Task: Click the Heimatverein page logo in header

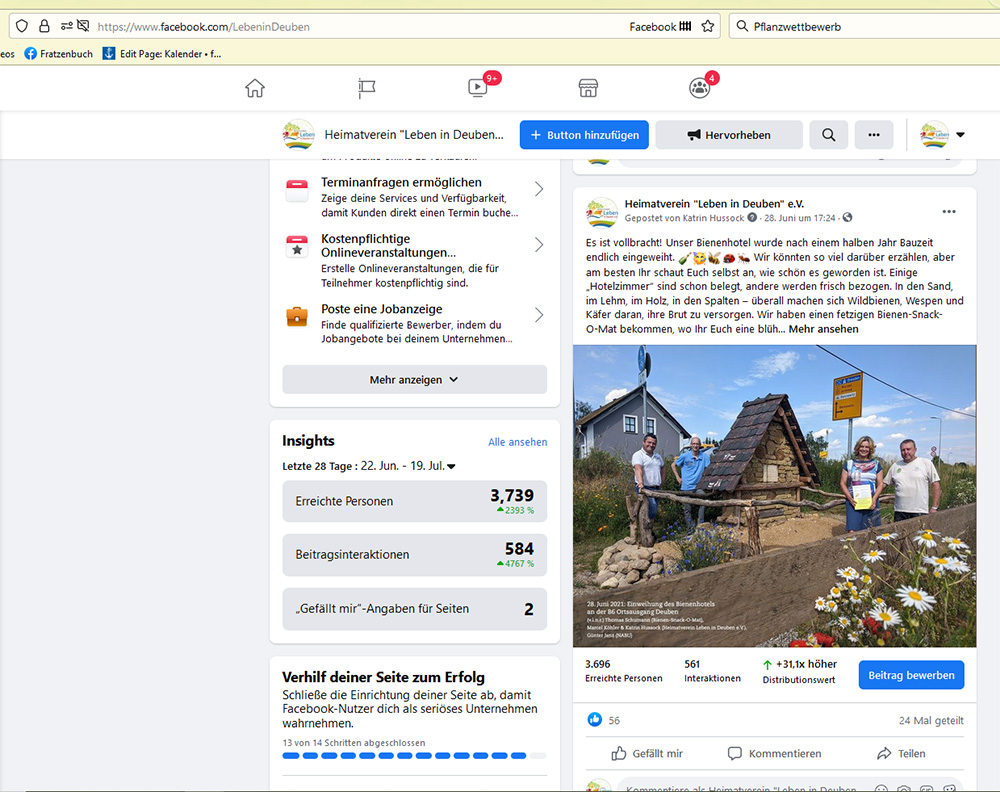Action: [x=298, y=135]
